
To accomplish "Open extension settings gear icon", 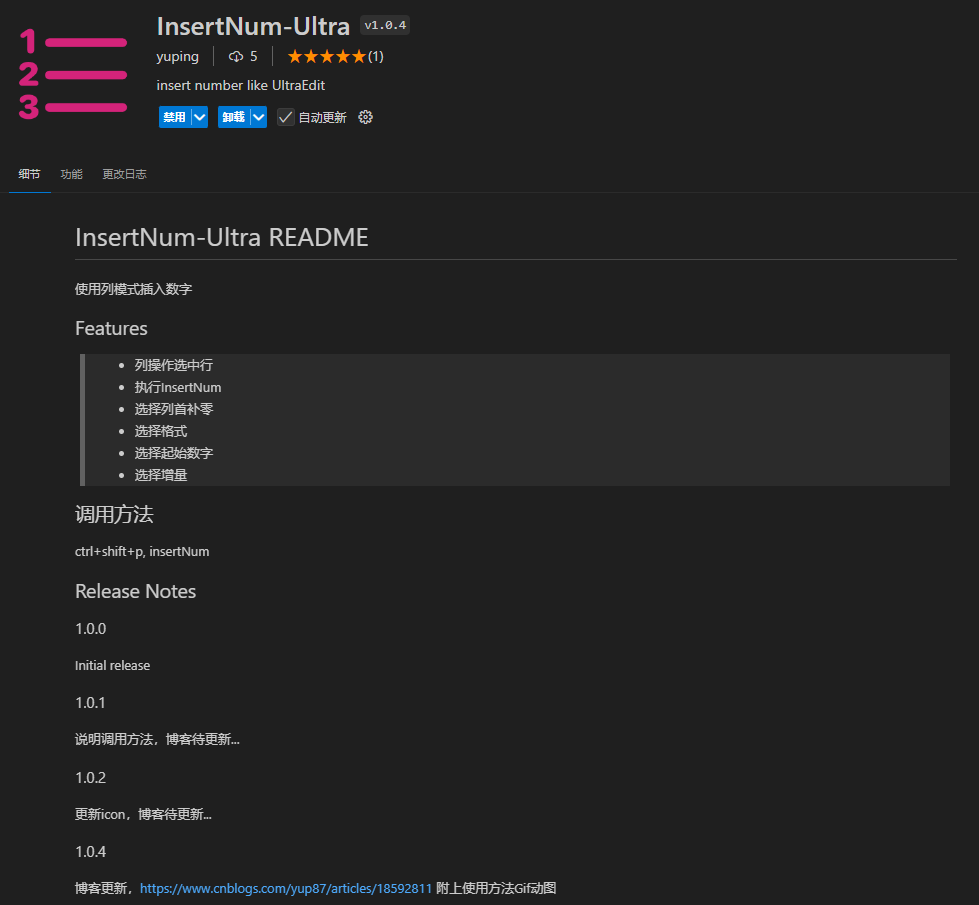I will tap(365, 117).
